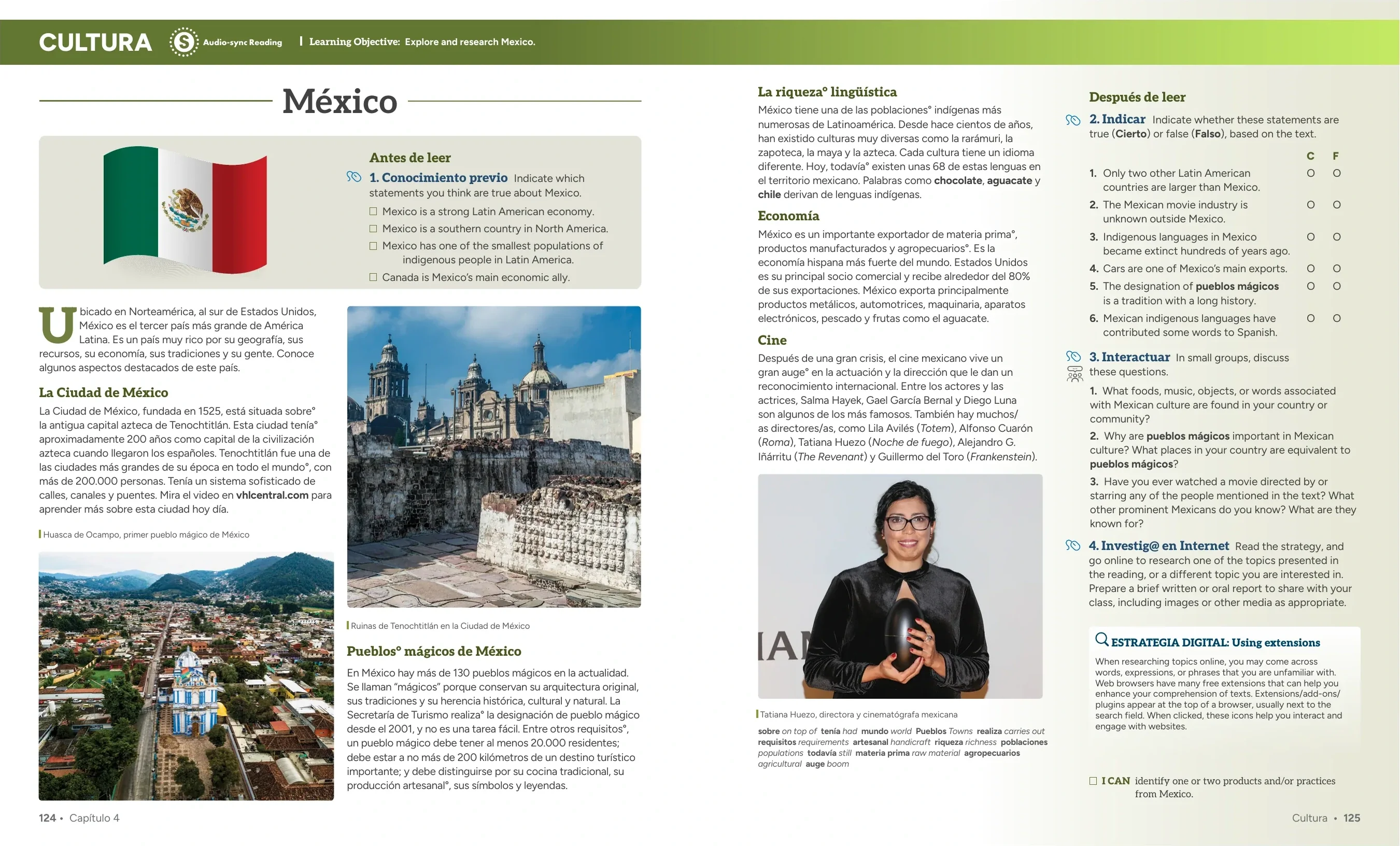
Task: Click the link icon beside Investig@ en Internet
Action: 1073,545
